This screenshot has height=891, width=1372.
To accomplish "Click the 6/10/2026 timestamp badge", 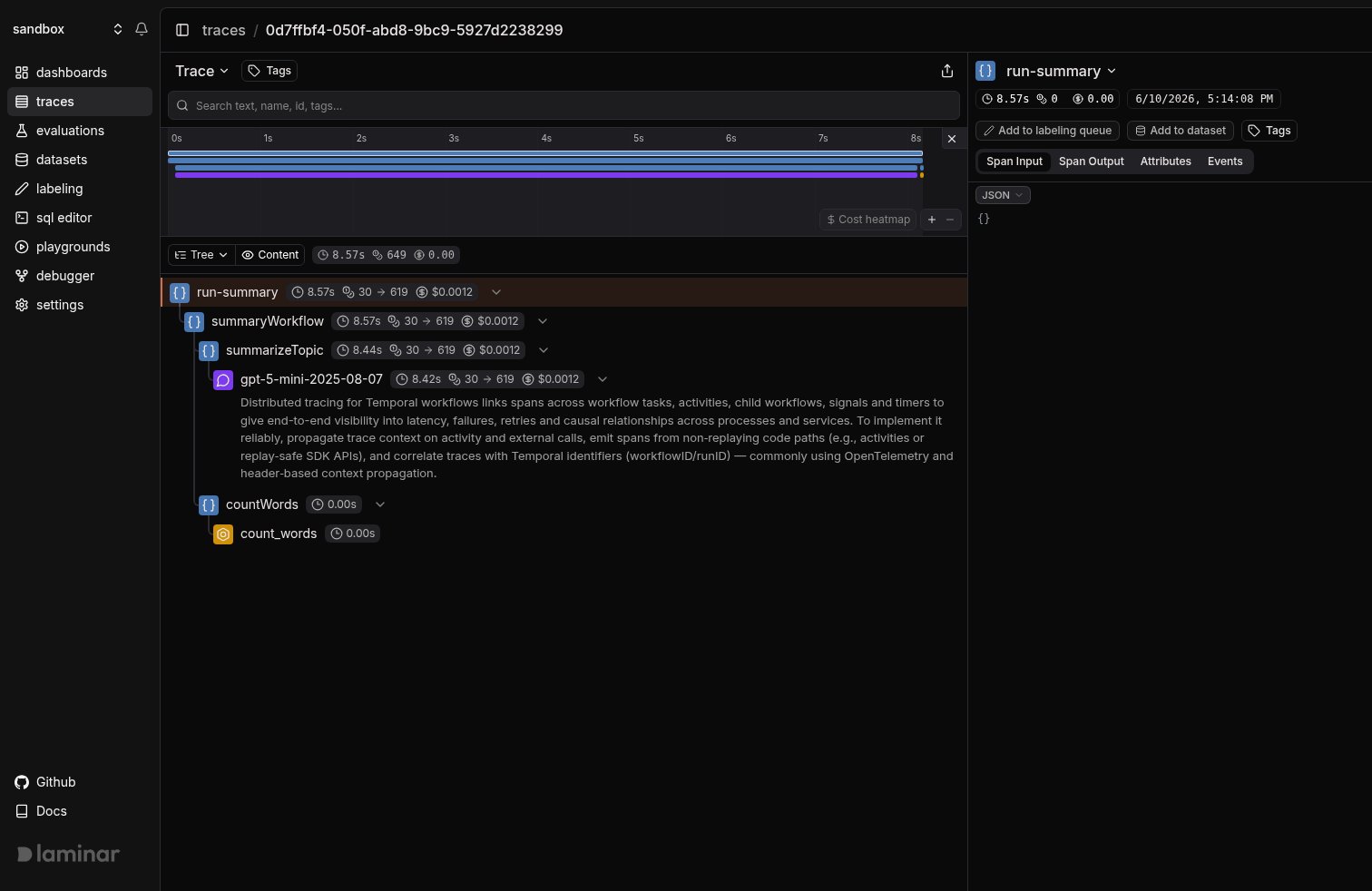I will (x=1204, y=99).
